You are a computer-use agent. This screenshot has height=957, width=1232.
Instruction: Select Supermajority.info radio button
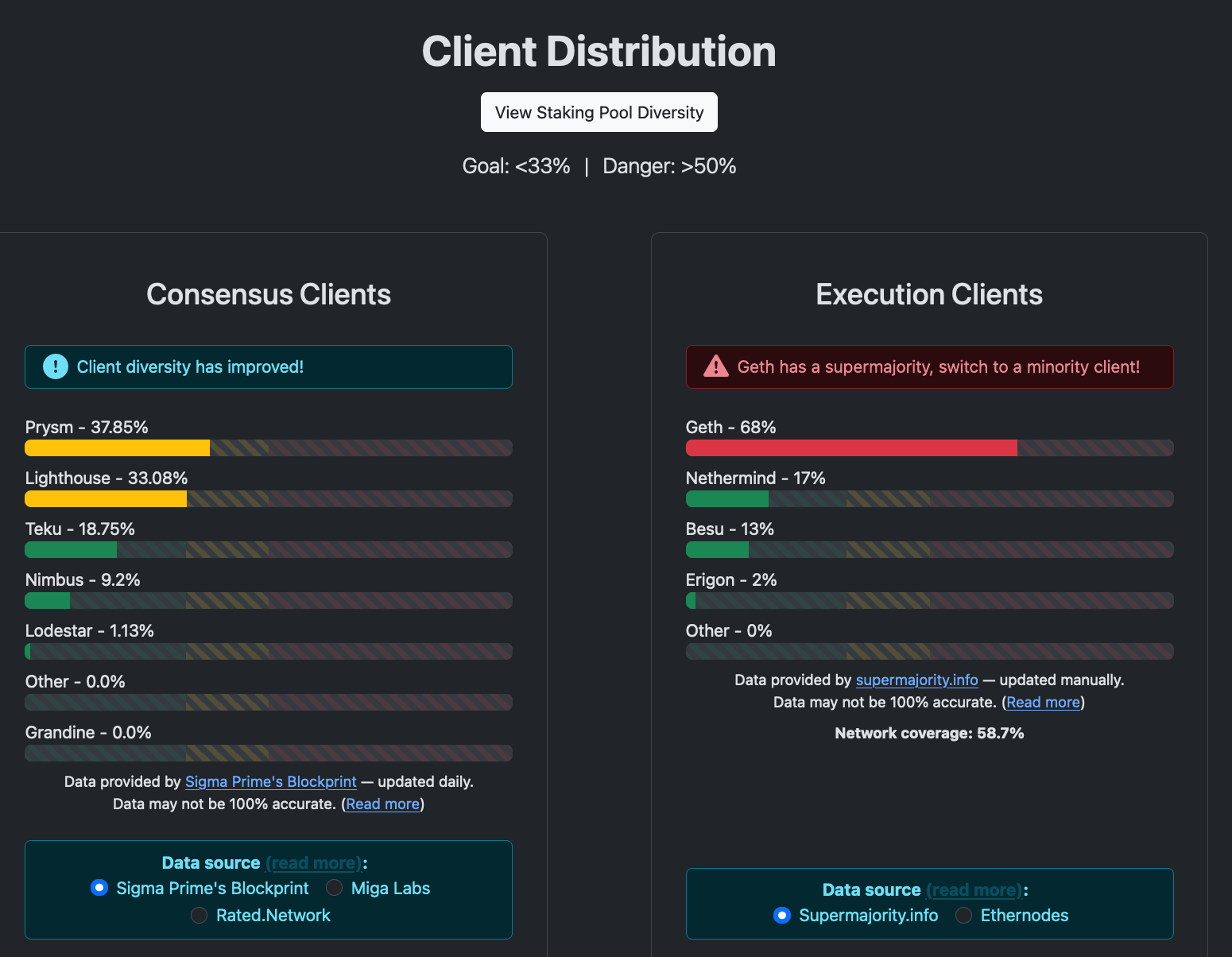coord(782,915)
